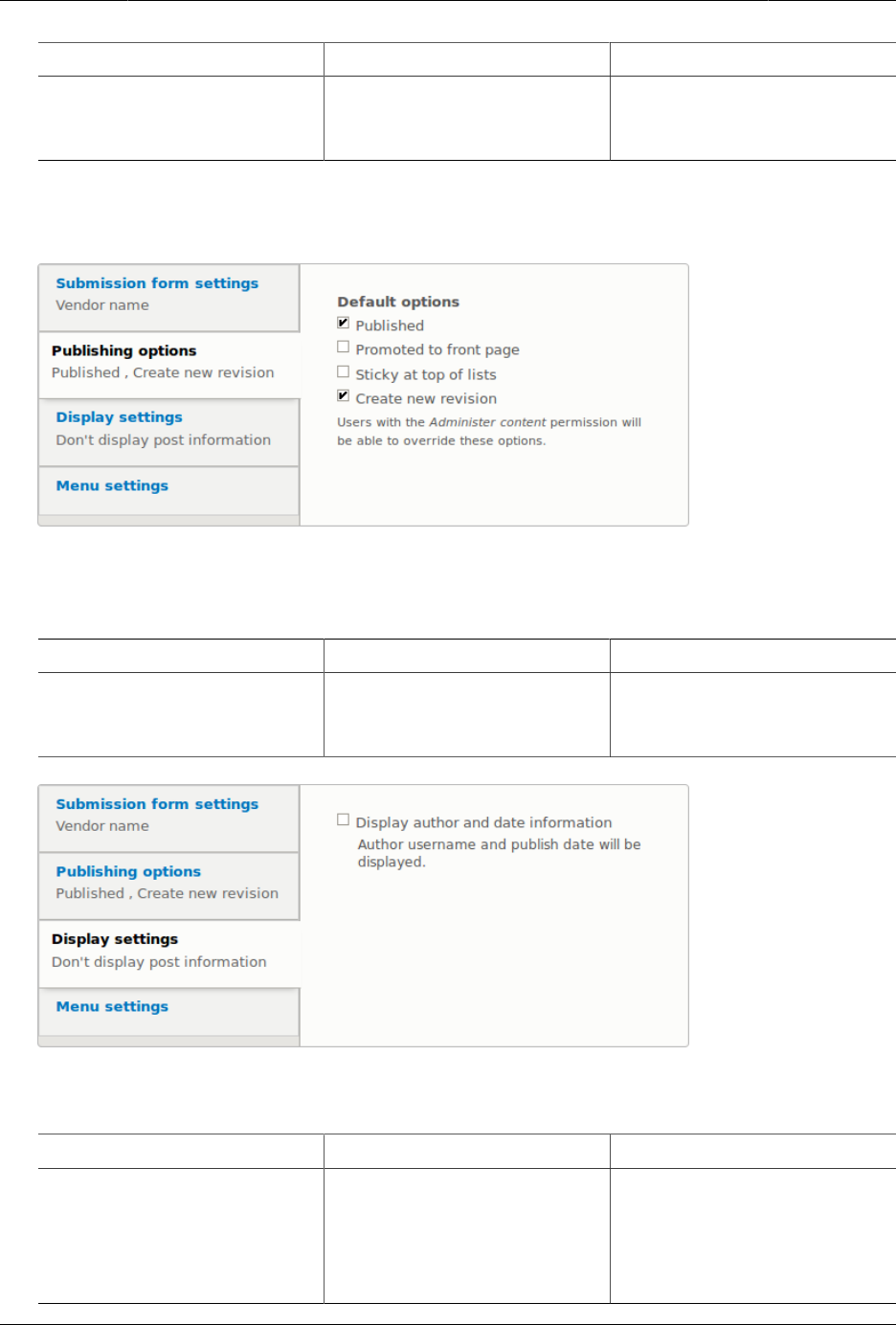Click the 'Promoted to front page' label text
Viewport: 896px width, 1325px height.
[x=437, y=349]
